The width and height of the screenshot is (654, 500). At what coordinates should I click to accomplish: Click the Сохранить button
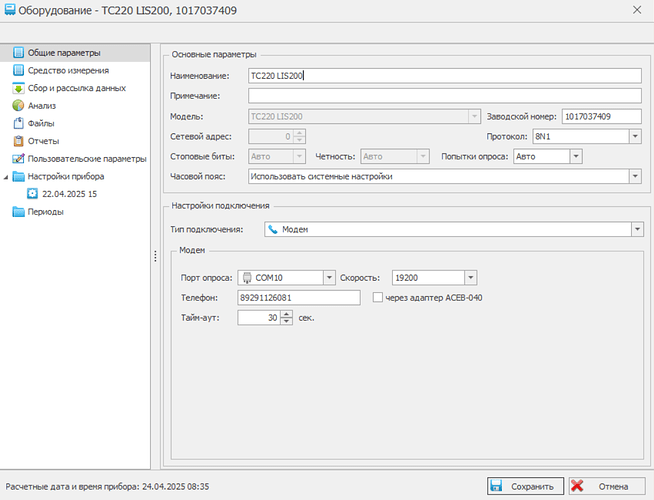525,486
